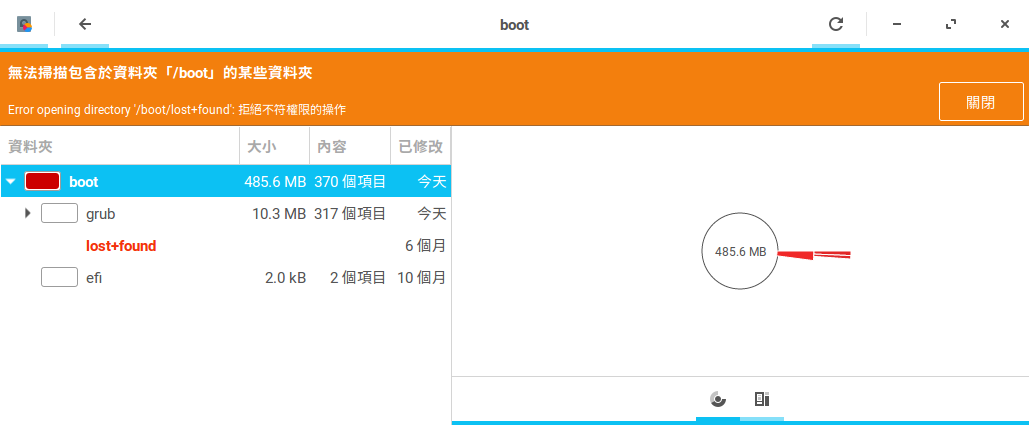Sort by 內容 column header
The width and height of the screenshot is (1029, 425).
coord(349,147)
